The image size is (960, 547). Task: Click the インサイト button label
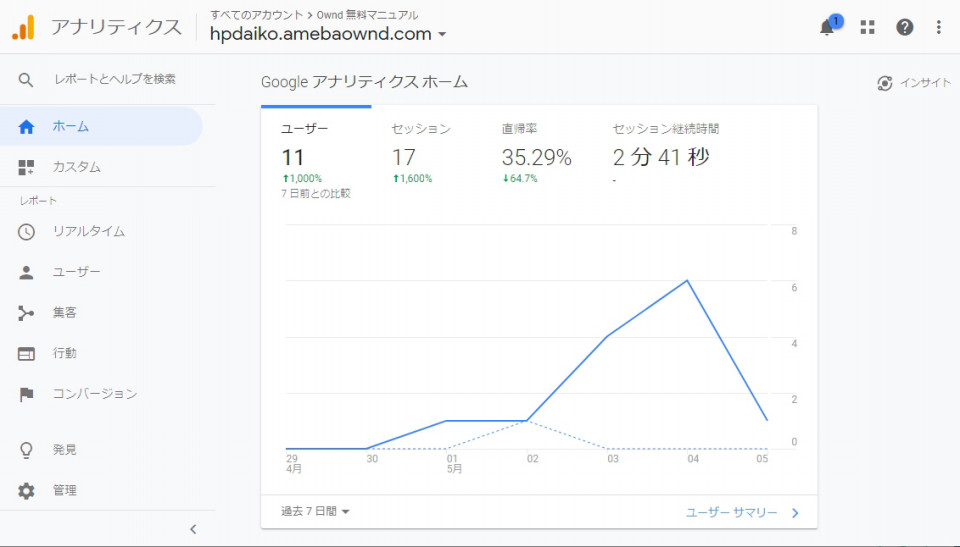click(925, 83)
